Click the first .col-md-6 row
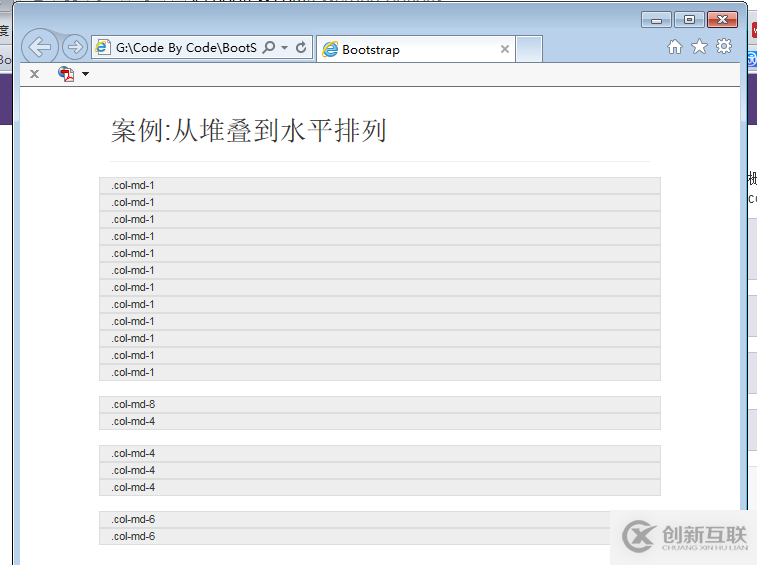Image resolution: width=757 pixels, height=565 pixels. (x=380, y=520)
